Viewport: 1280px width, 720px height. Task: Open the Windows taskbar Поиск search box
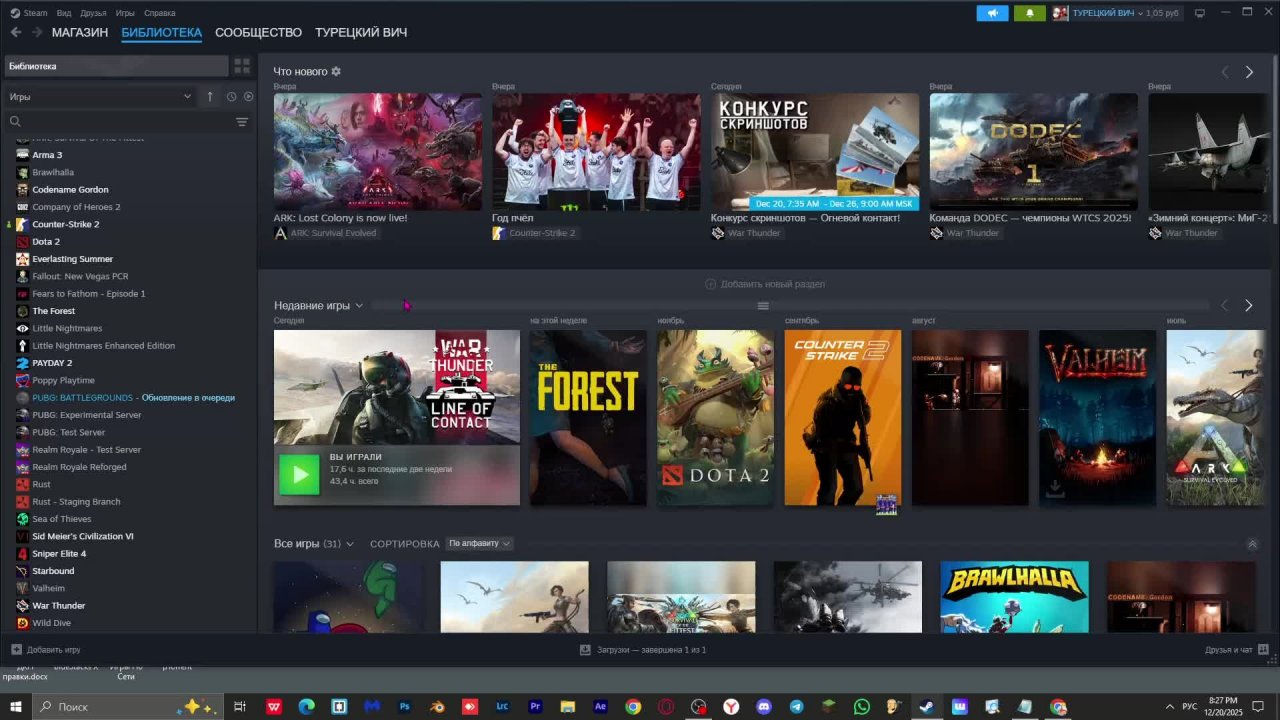(x=127, y=706)
